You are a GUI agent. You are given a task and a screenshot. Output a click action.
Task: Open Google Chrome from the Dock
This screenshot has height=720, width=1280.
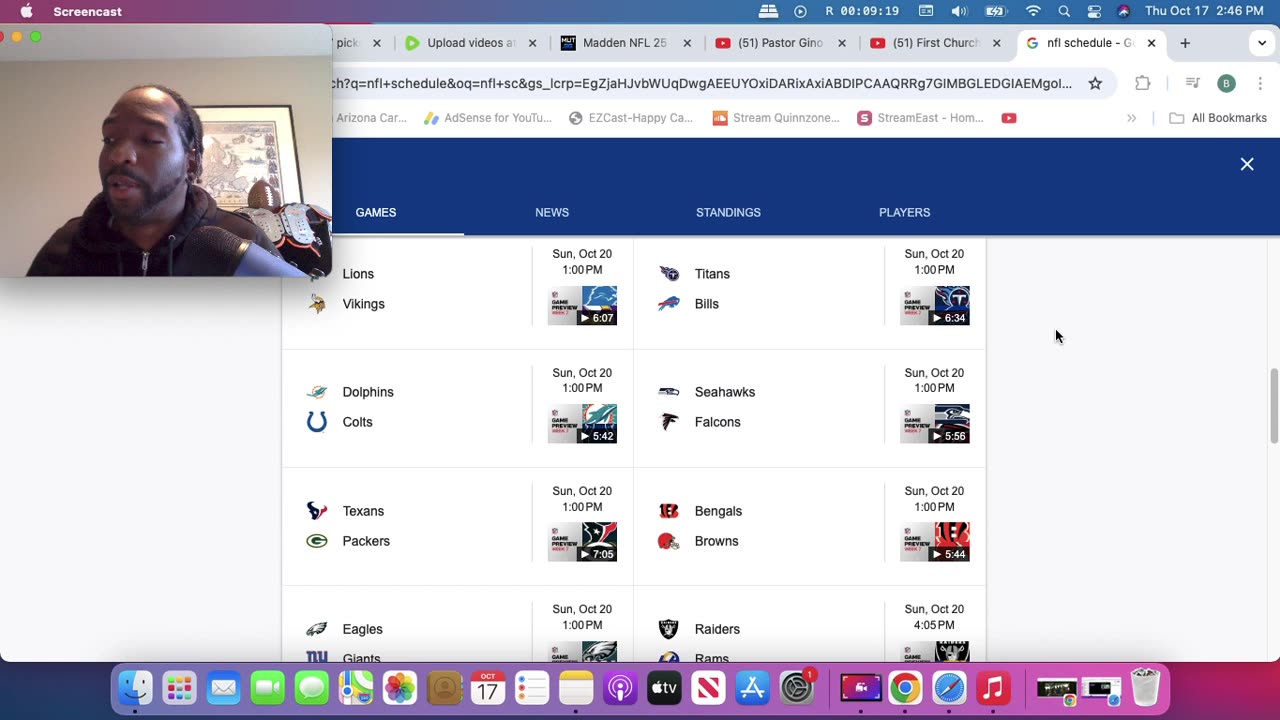(905, 688)
